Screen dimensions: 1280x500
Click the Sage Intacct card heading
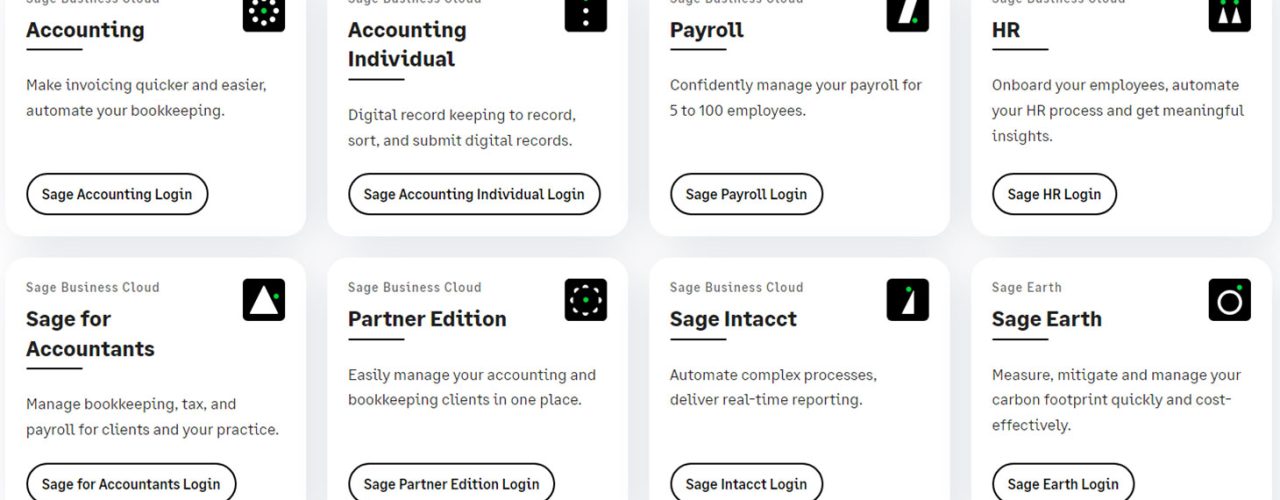[733, 319]
